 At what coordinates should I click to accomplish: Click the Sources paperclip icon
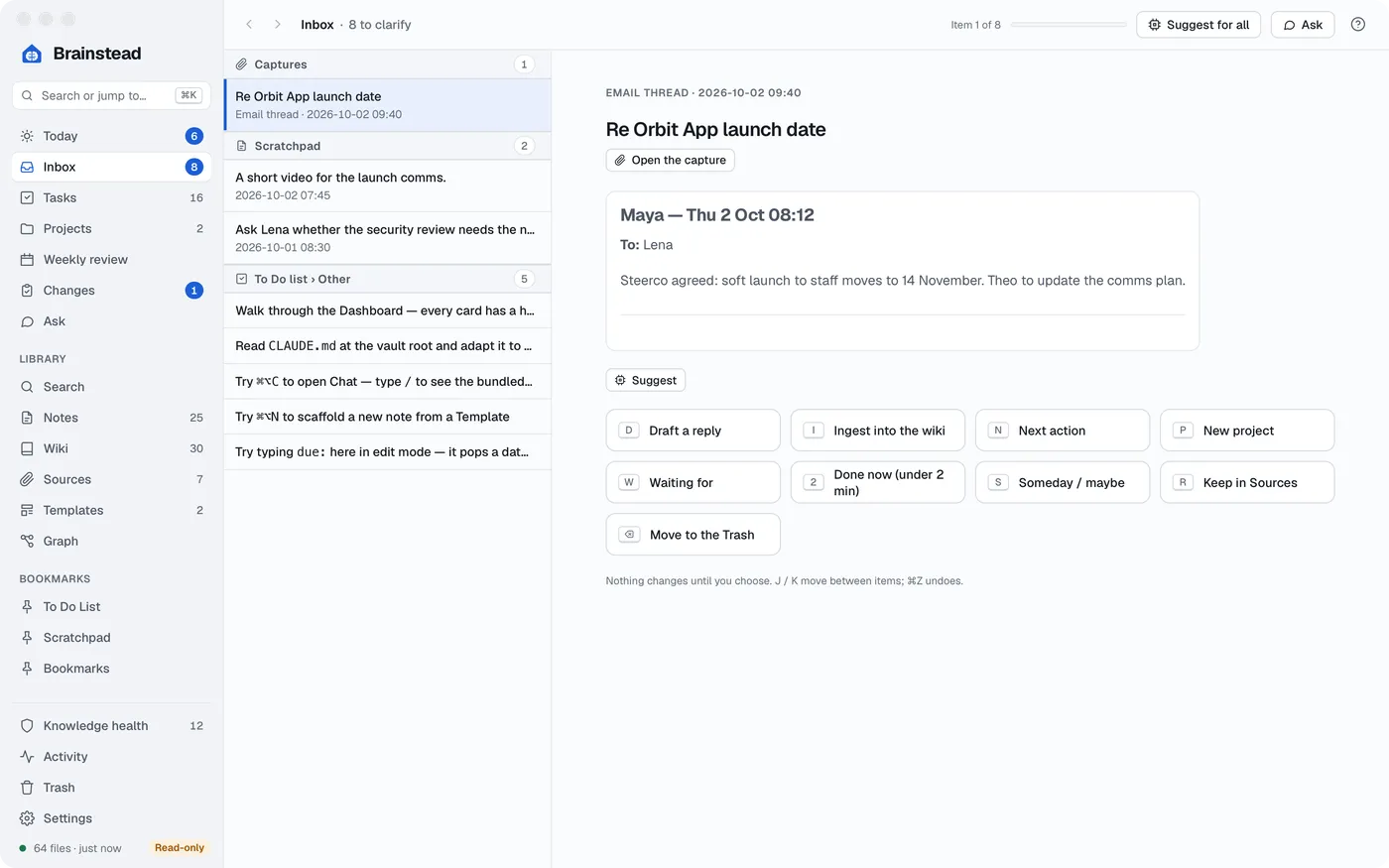pyautogui.click(x=27, y=479)
